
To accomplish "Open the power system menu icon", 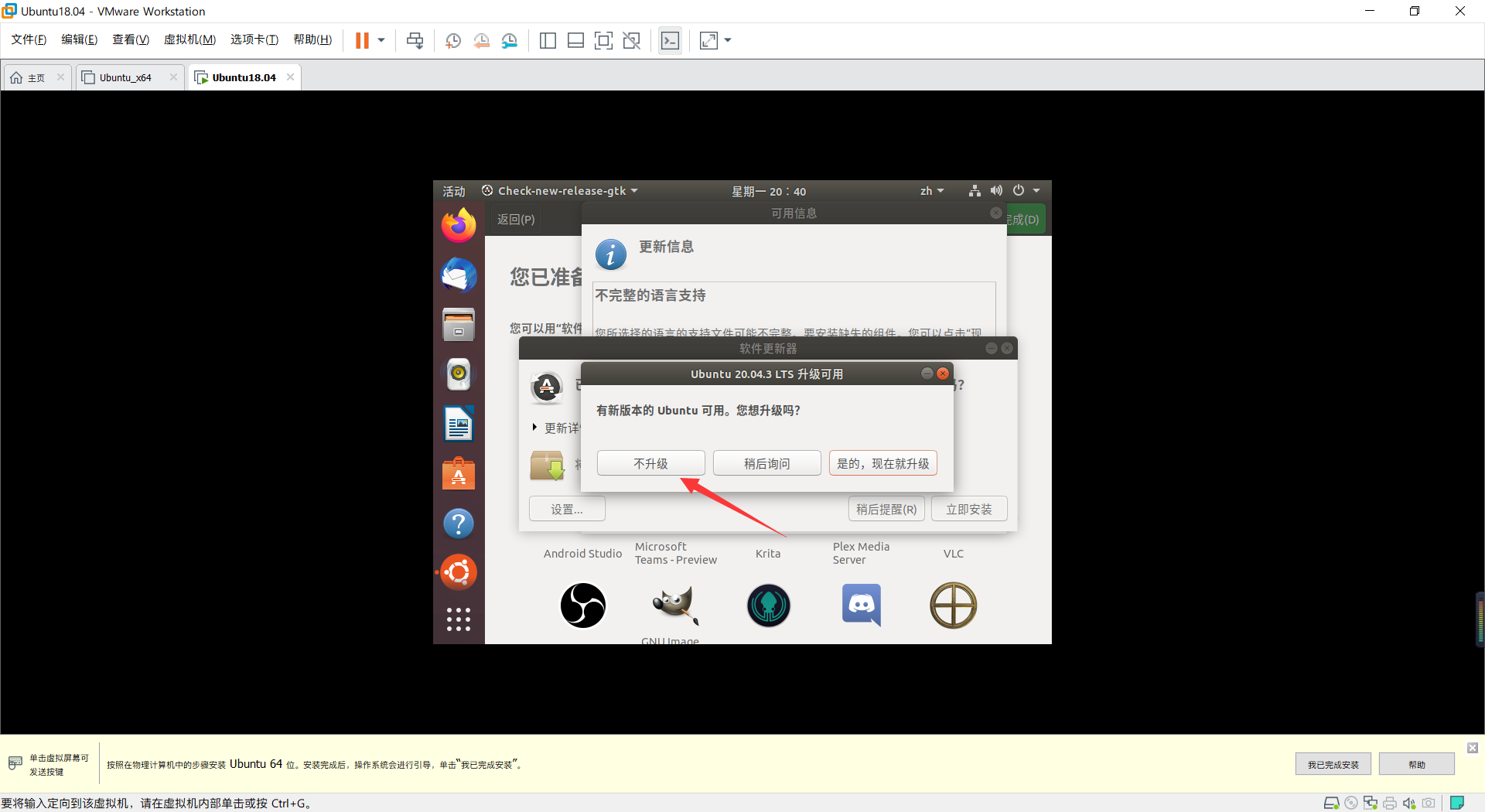I will 1019,190.
